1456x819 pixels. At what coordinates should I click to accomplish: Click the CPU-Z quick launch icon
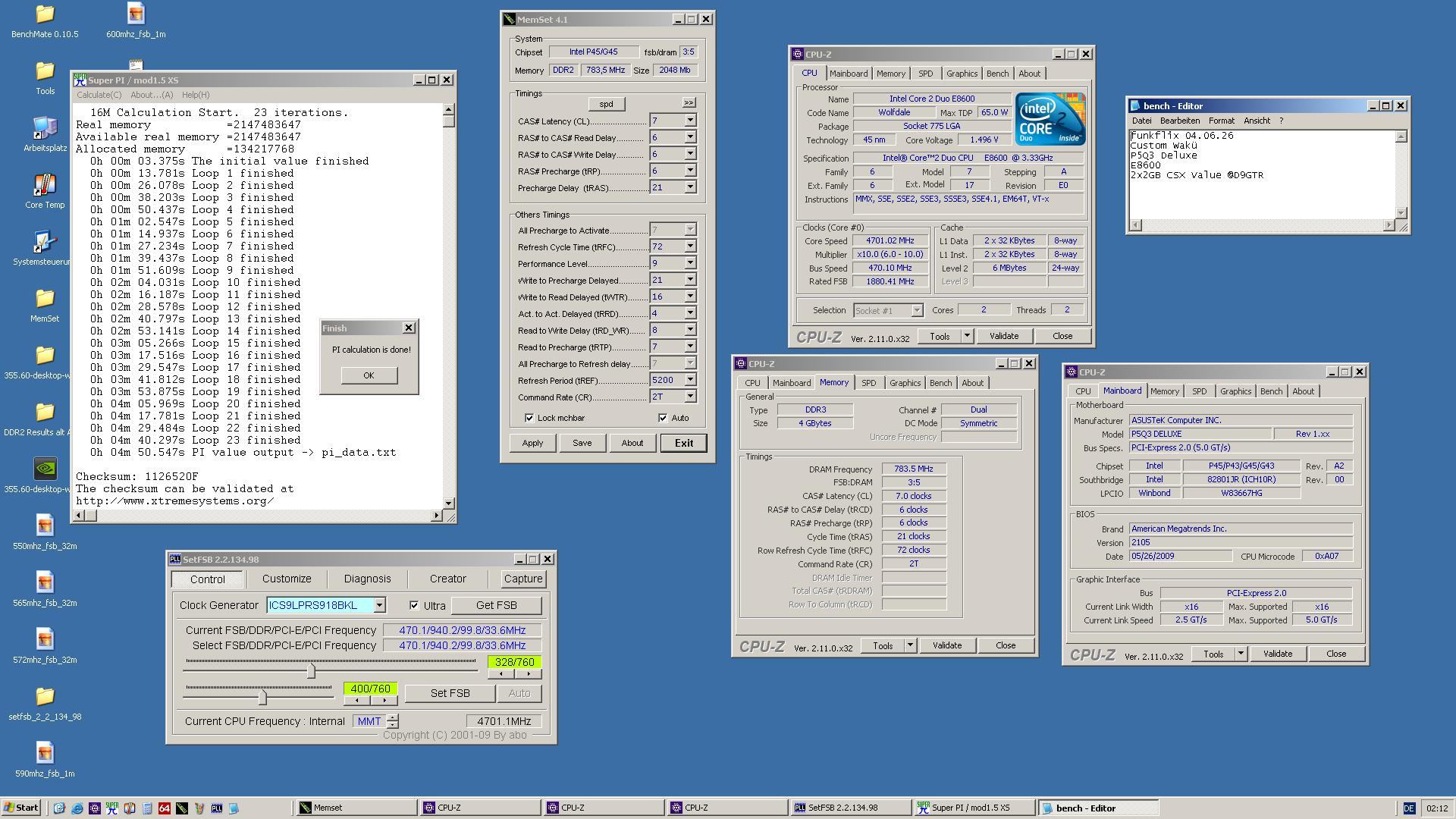[95, 808]
